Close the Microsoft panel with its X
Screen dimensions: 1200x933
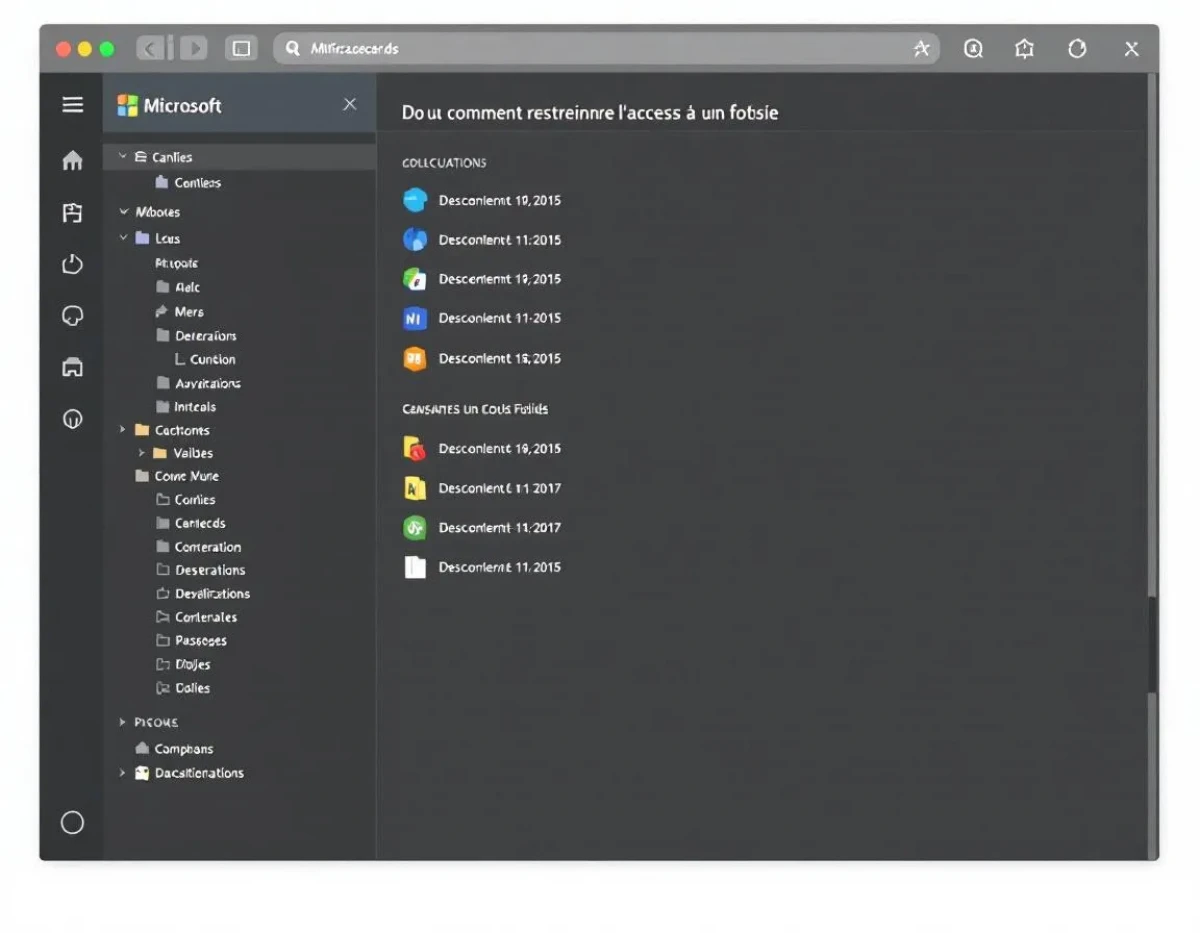[x=349, y=104]
